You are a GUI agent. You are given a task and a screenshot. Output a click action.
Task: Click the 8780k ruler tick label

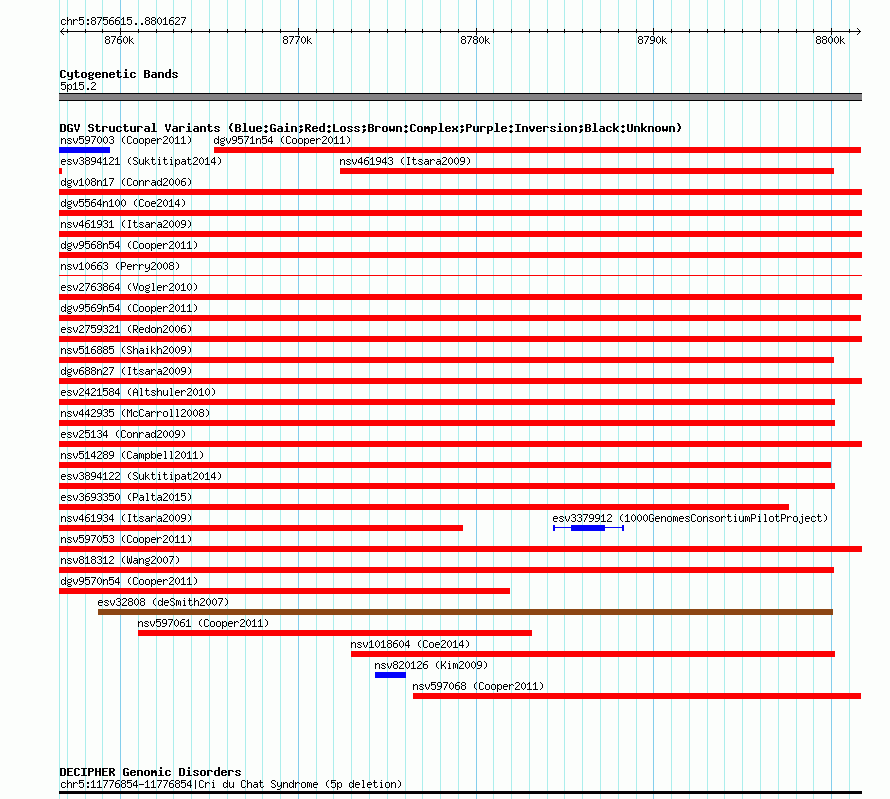click(475, 40)
